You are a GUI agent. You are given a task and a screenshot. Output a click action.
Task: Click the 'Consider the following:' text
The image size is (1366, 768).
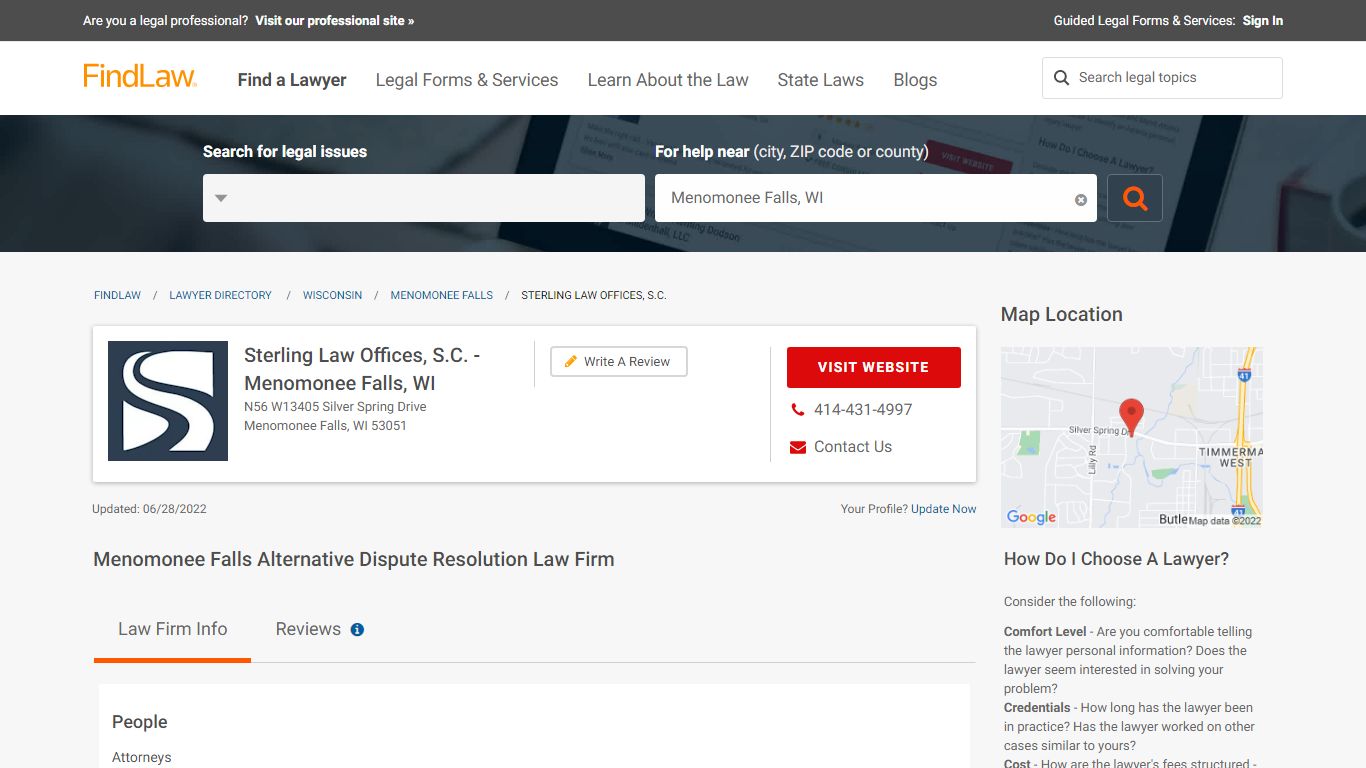(x=1070, y=602)
